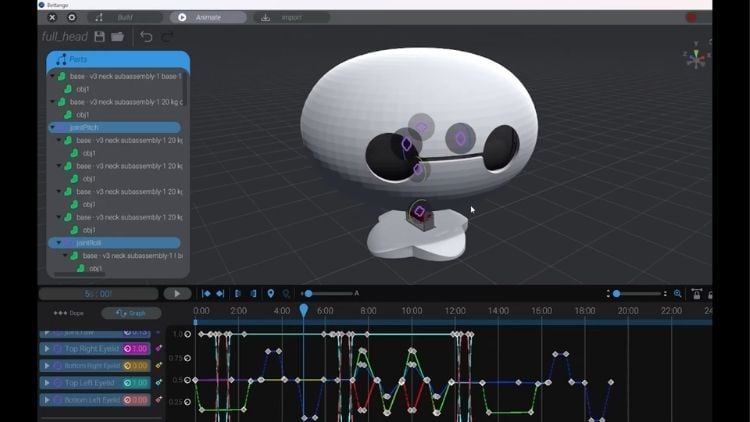Image resolution: width=750 pixels, height=422 pixels.
Task: Click the save file icon
Action: pyautogui.click(x=99, y=37)
